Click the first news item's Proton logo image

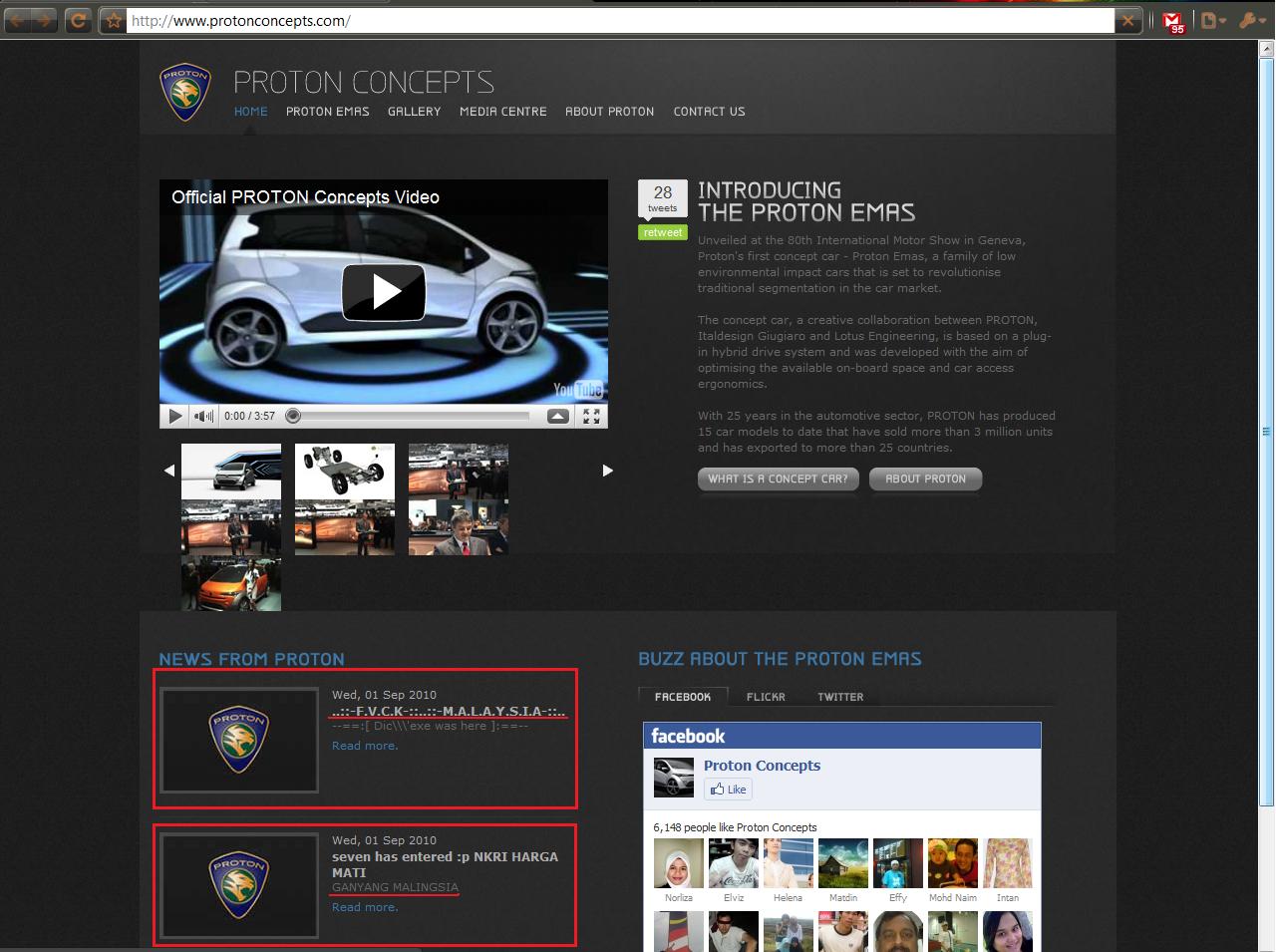(x=239, y=741)
